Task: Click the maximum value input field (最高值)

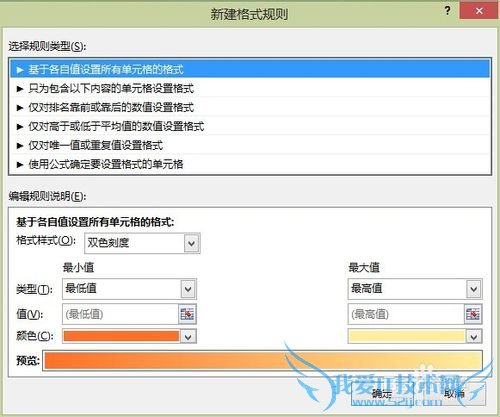Action: point(406,314)
